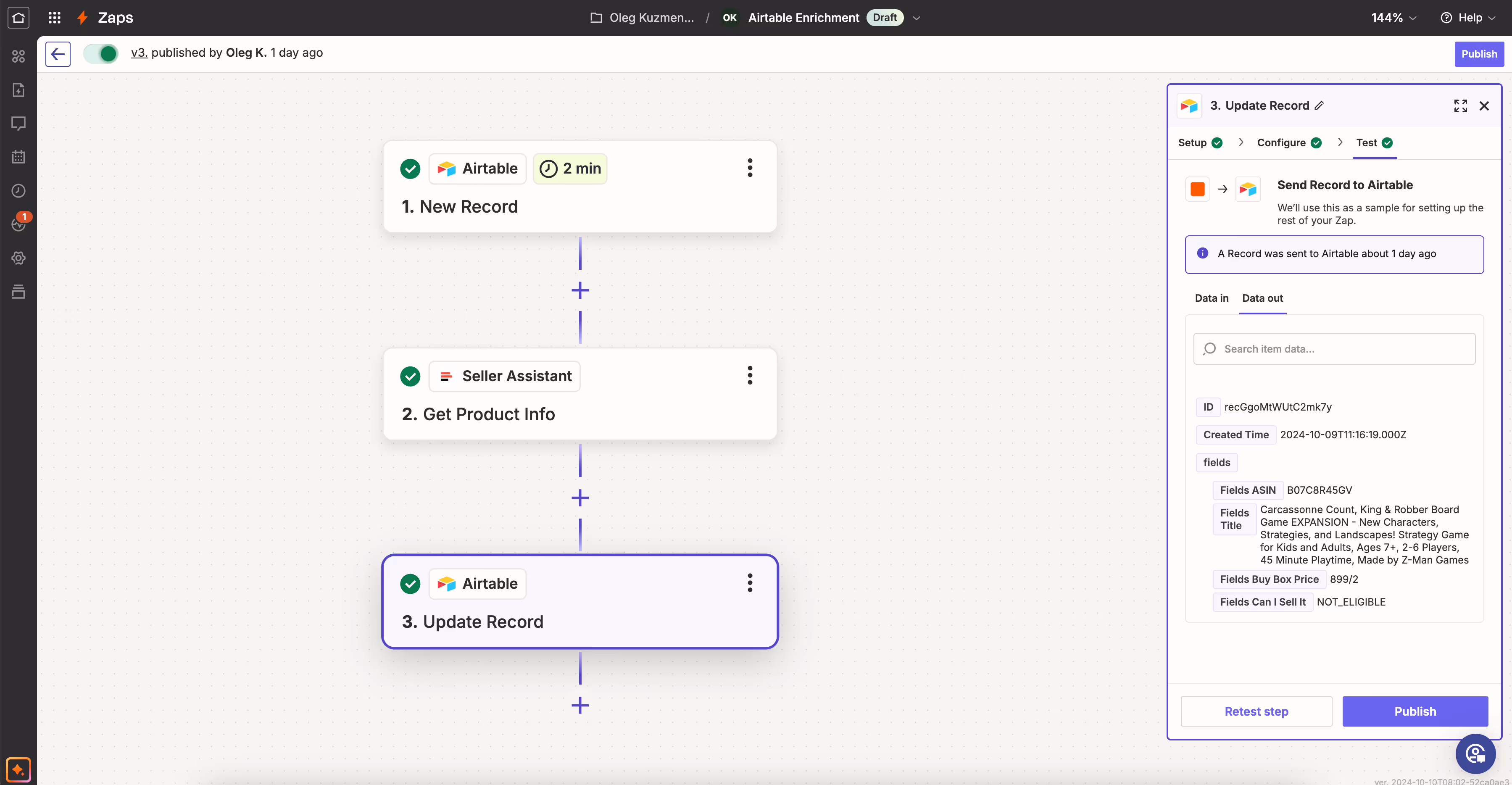
Task: Click the edit pencil next to Update Record
Action: tap(1320, 105)
